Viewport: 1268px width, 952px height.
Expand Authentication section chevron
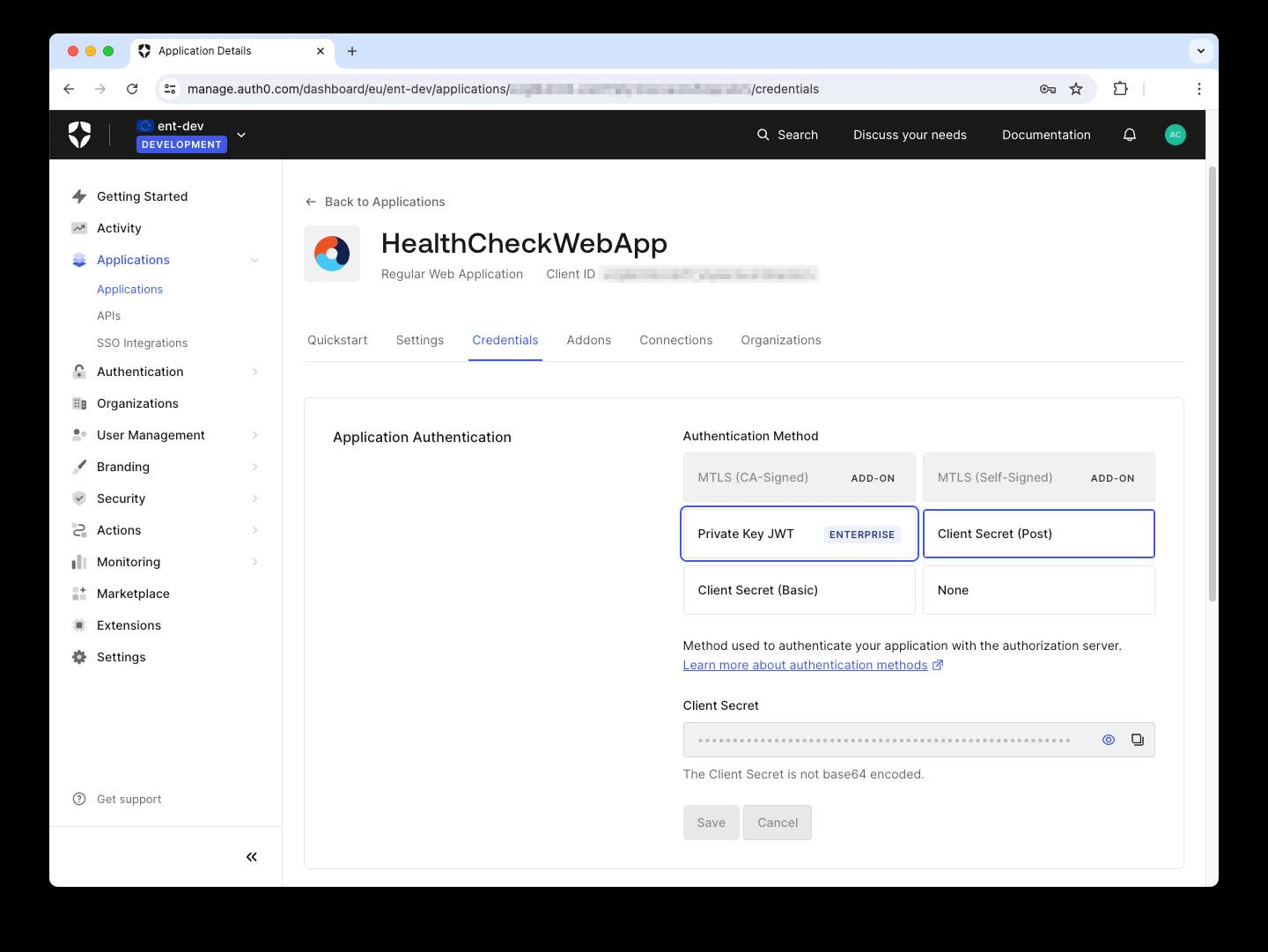(254, 372)
